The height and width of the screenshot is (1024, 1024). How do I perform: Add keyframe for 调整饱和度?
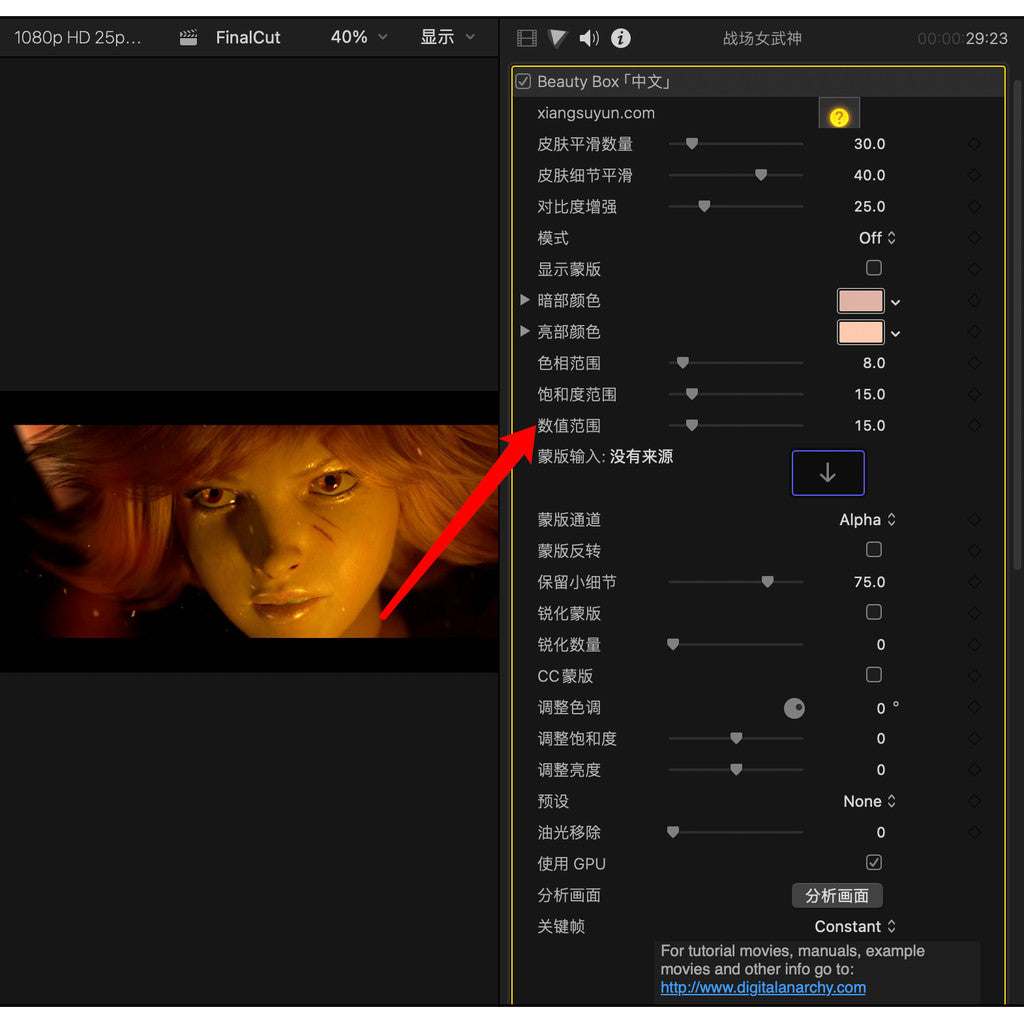point(974,738)
